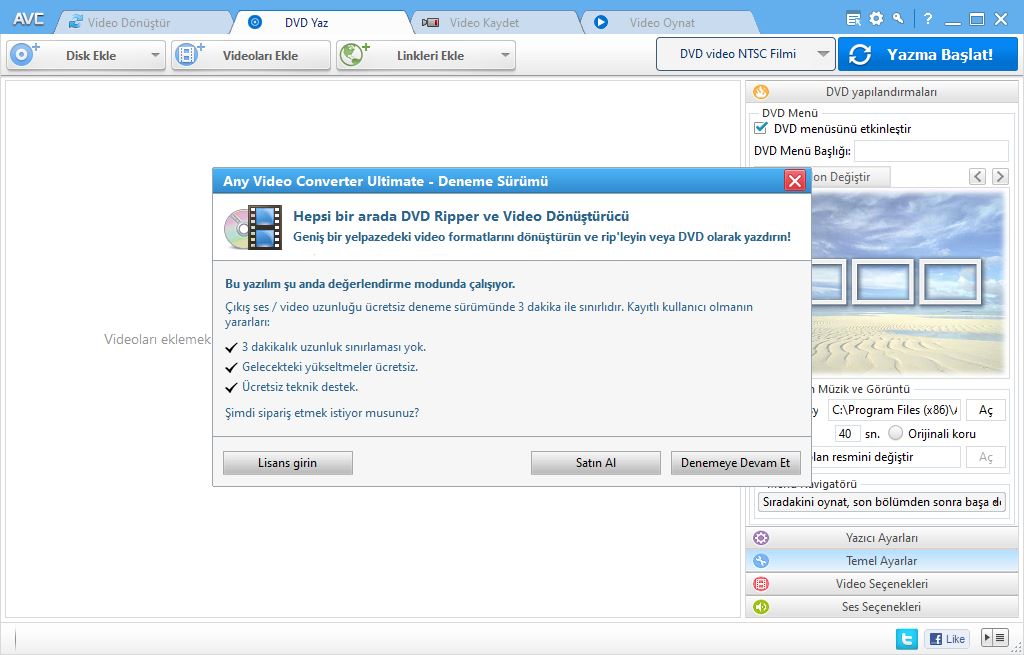
Task: Click the Facebook Like button
Action: [947, 639]
